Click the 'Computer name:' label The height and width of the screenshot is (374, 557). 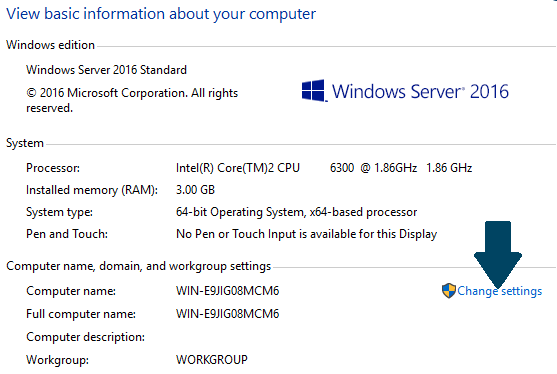click(x=71, y=291)
